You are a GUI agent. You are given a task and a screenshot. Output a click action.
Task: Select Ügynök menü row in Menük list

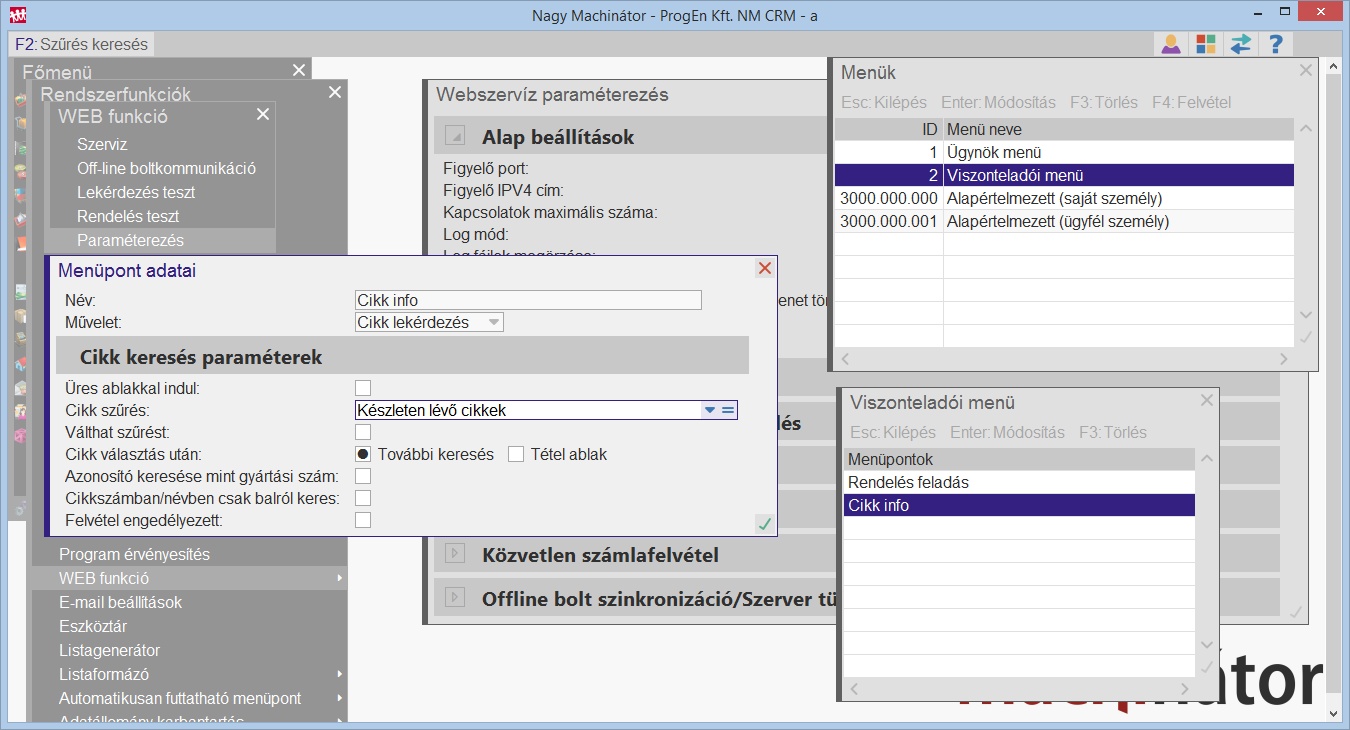click(1064, 152)
